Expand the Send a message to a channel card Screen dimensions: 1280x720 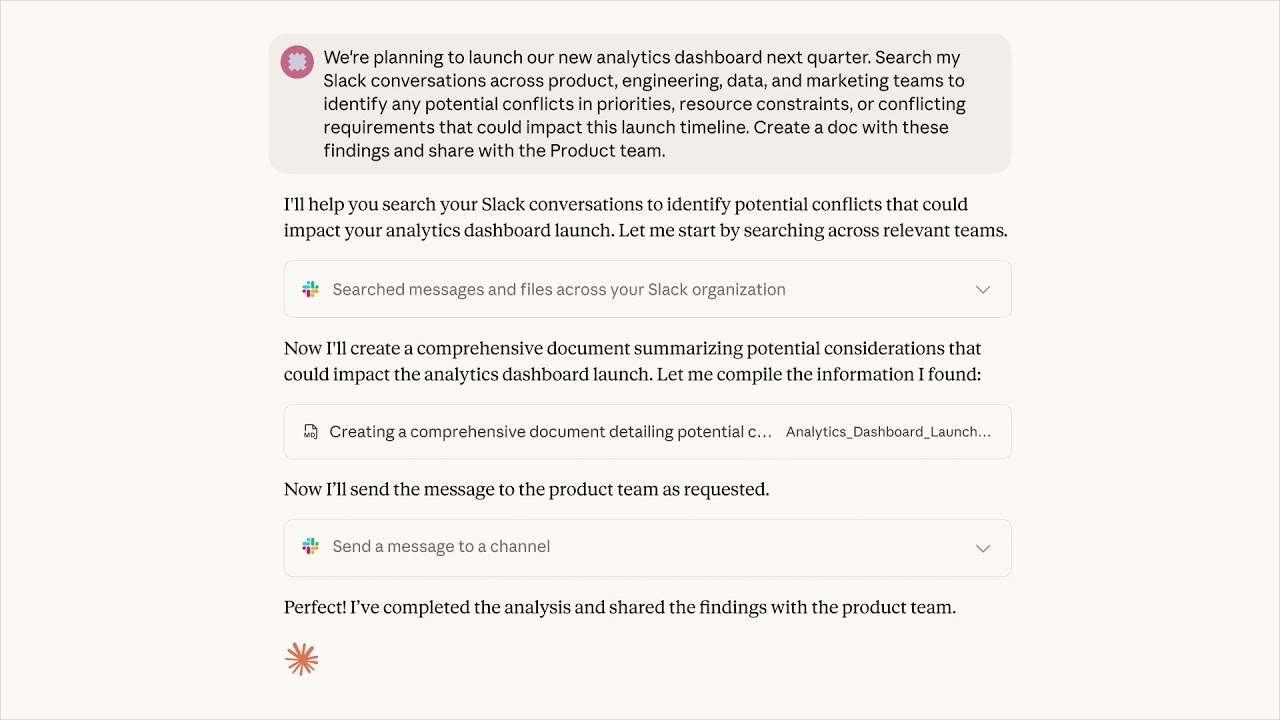[x=982, y=548]
